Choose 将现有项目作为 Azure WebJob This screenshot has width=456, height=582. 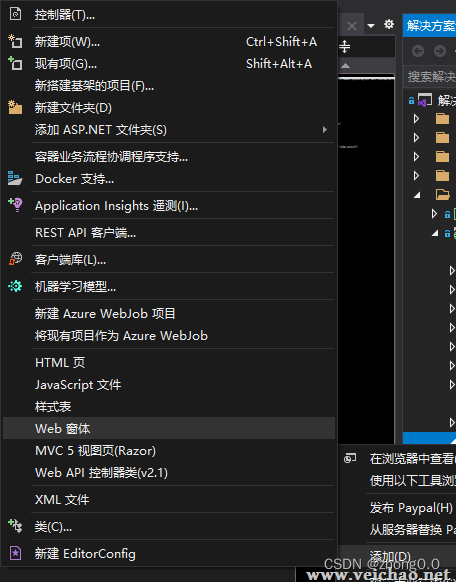(x=169, y=336)
